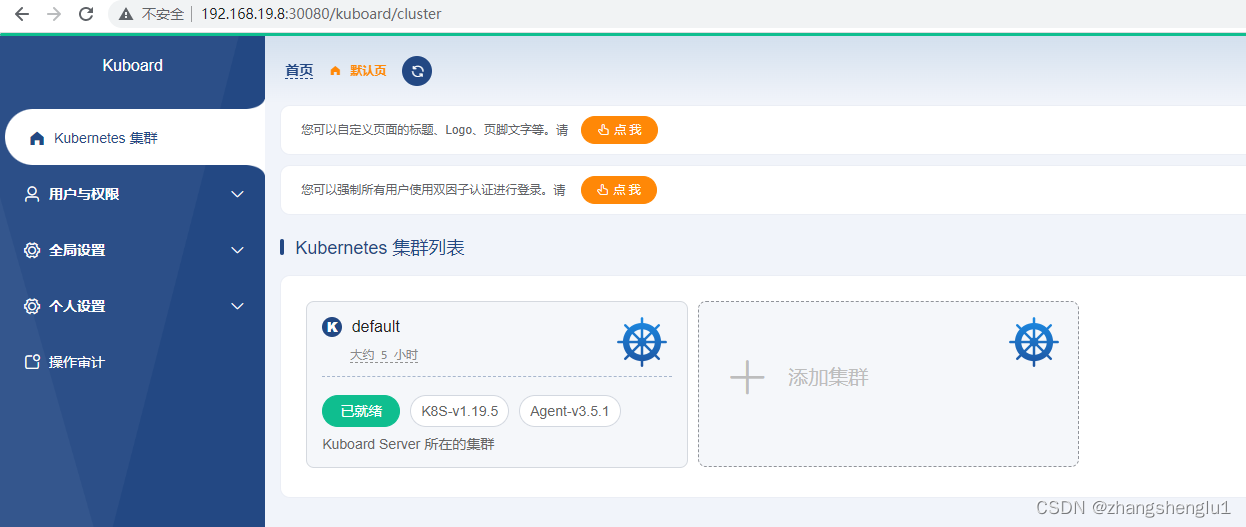Click the gear icon beside 个人设置

(32, 306)
